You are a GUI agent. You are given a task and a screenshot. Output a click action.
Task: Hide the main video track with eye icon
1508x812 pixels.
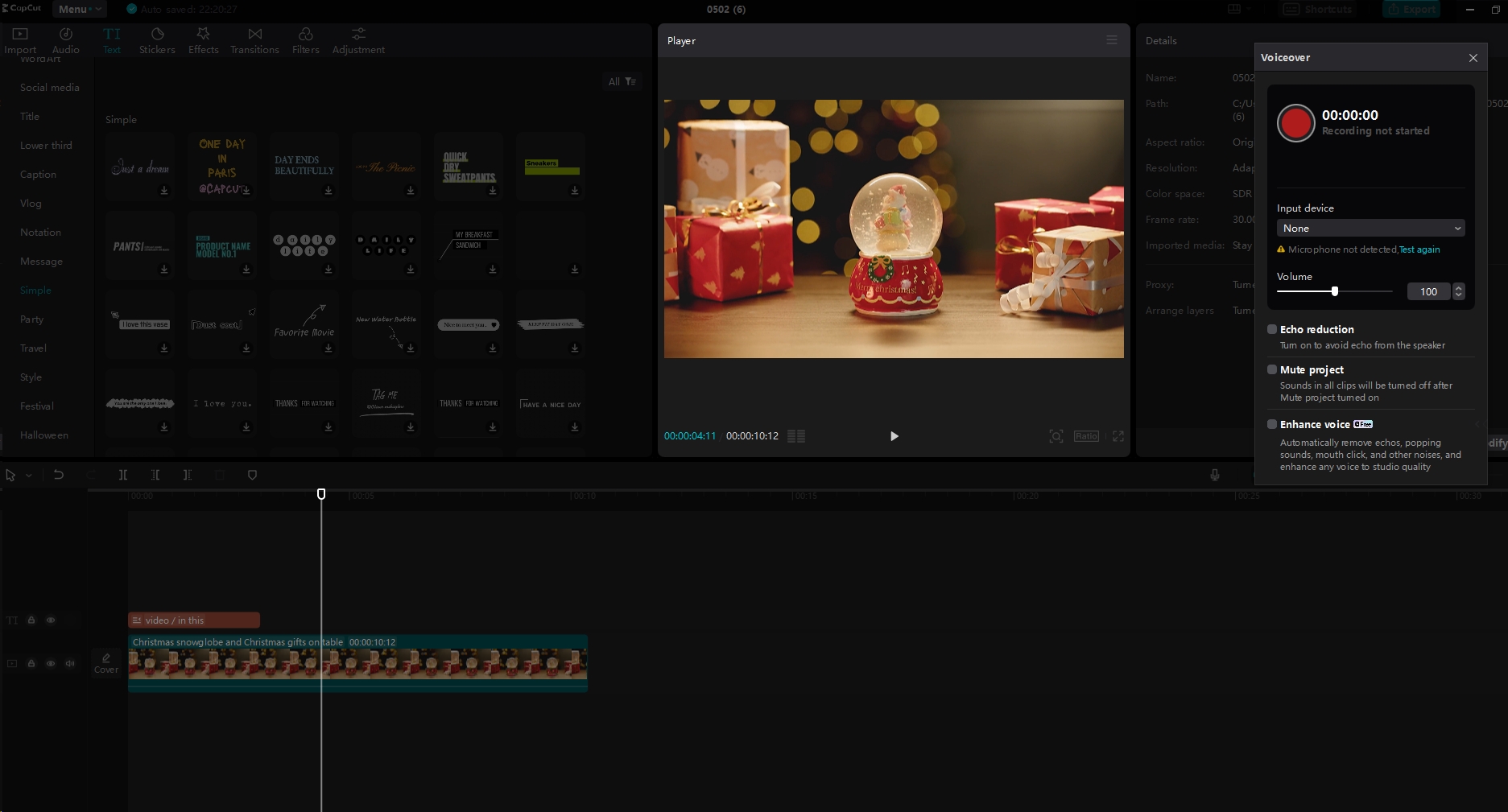[51, 664]
